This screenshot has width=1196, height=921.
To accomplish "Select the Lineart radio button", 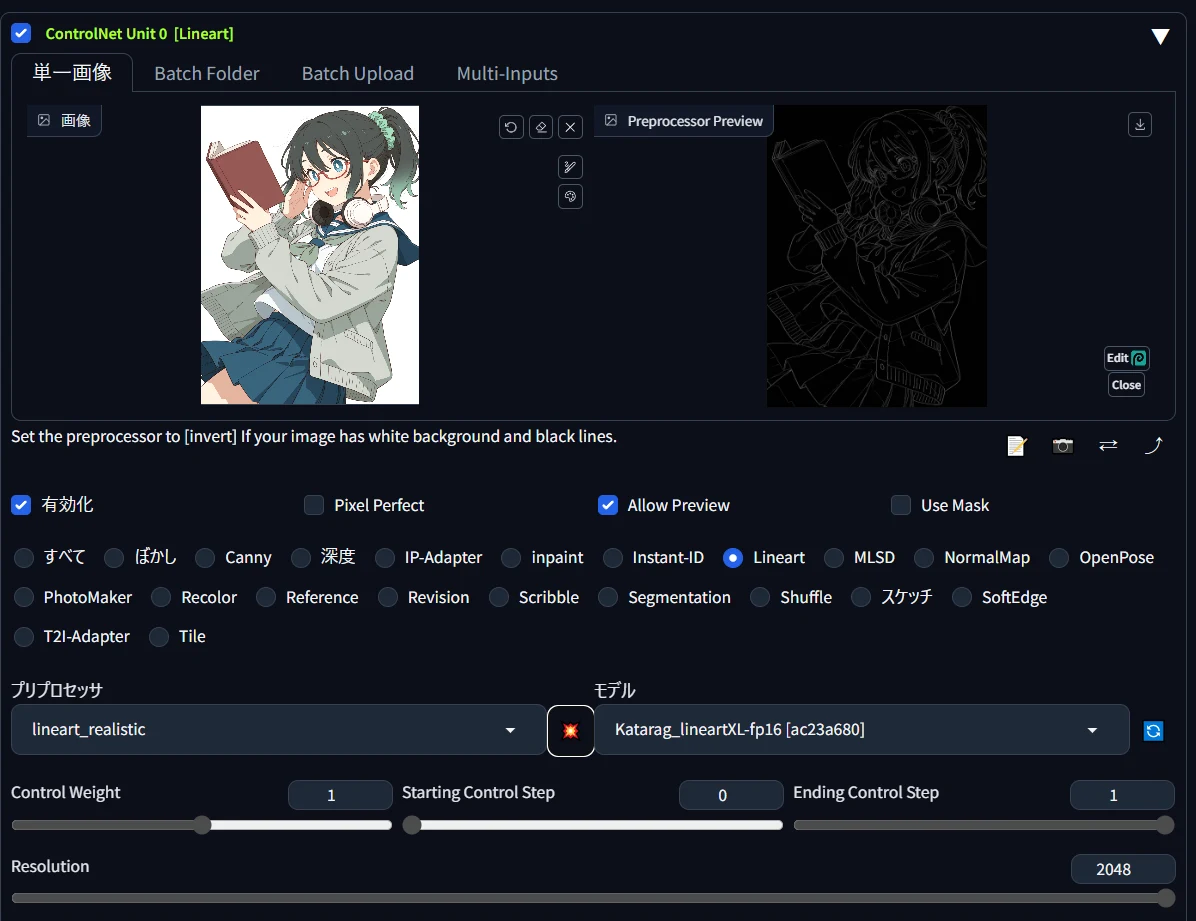I will click(x=733, y=558).
